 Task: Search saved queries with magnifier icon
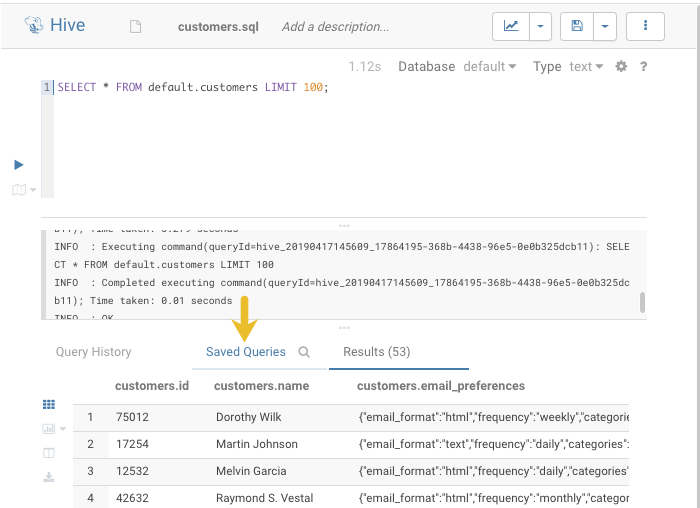(x=304, y=352)
